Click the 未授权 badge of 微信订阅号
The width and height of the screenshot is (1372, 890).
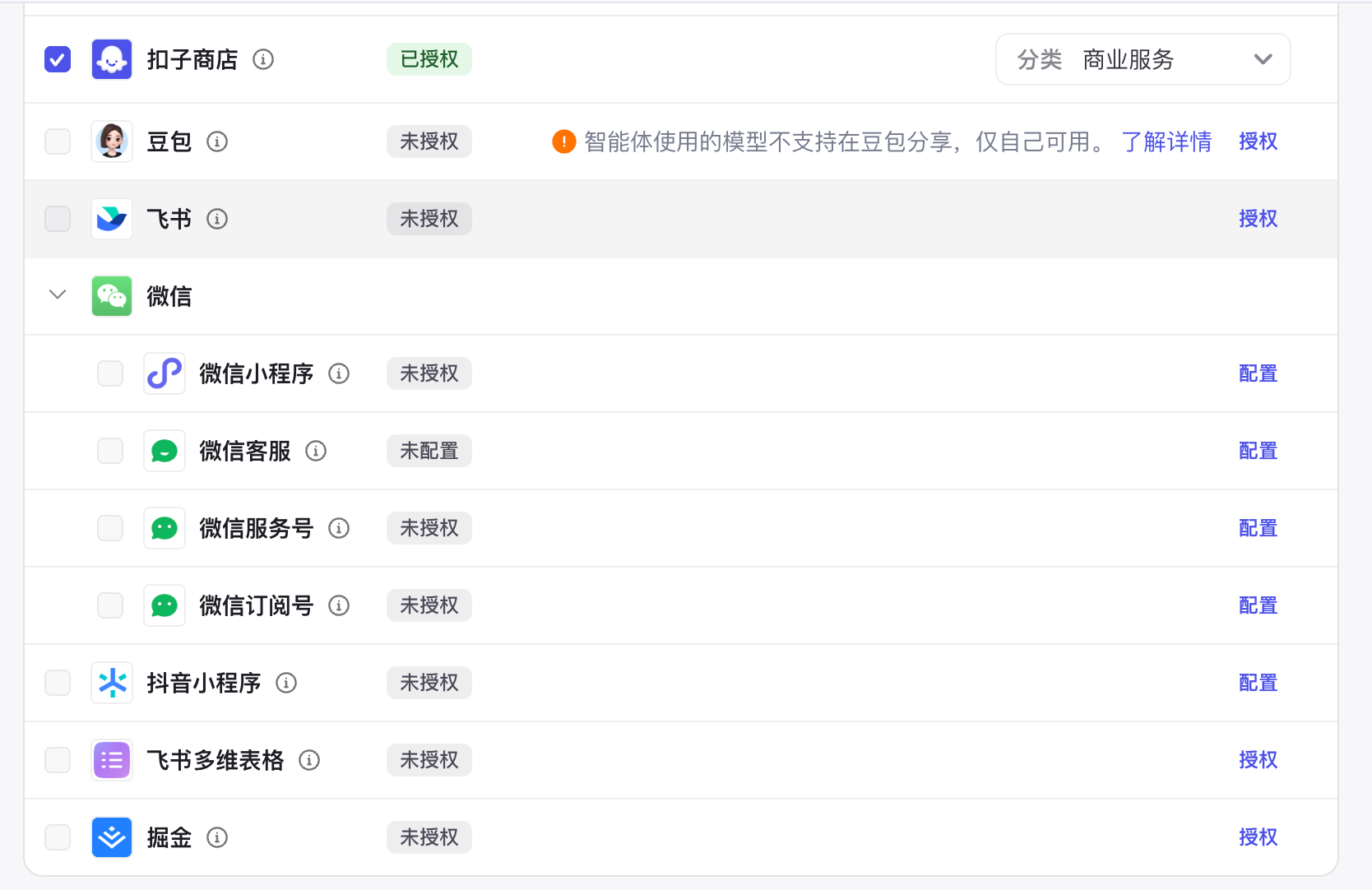(429, 605)
